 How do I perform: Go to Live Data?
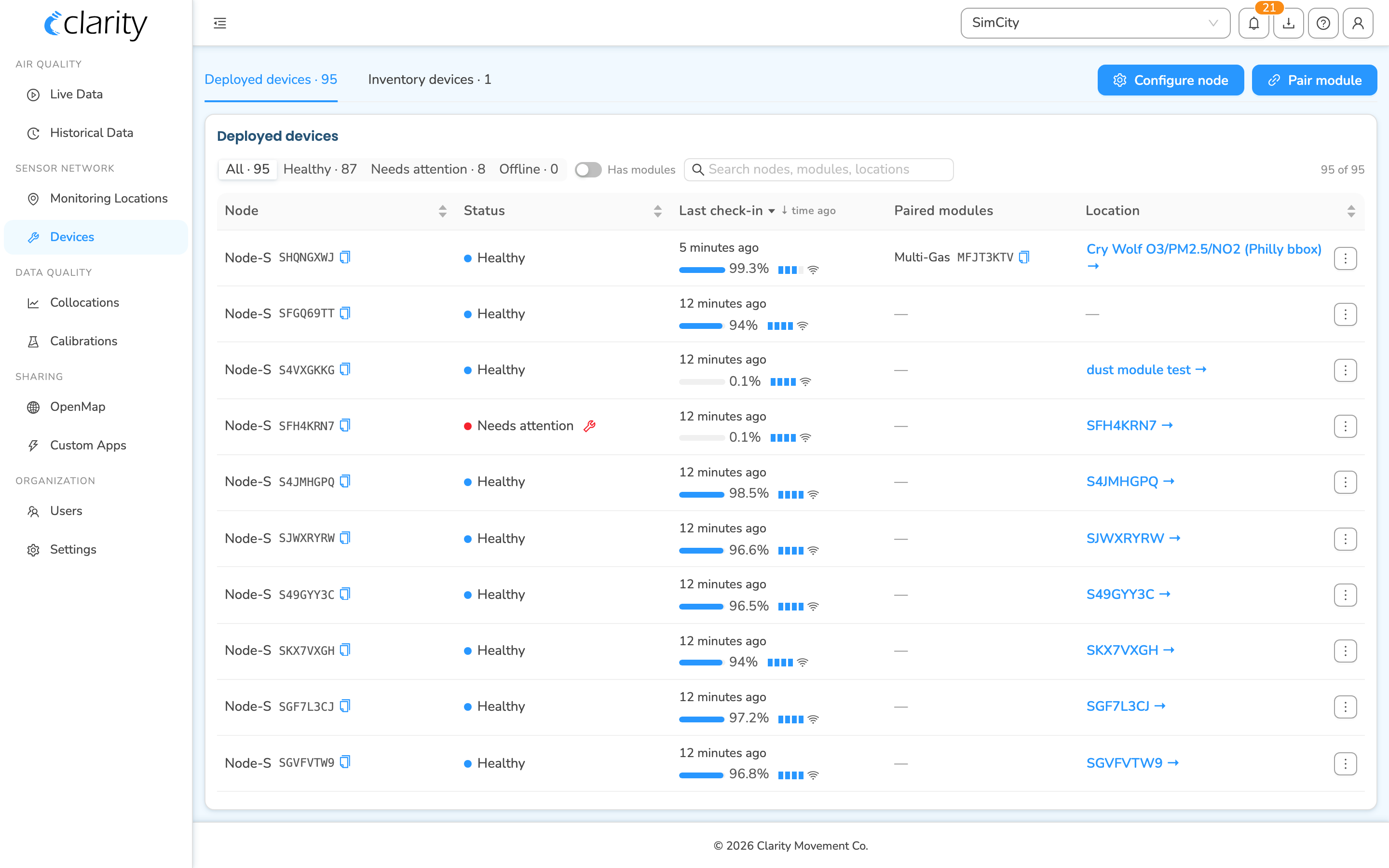point(96,94)
